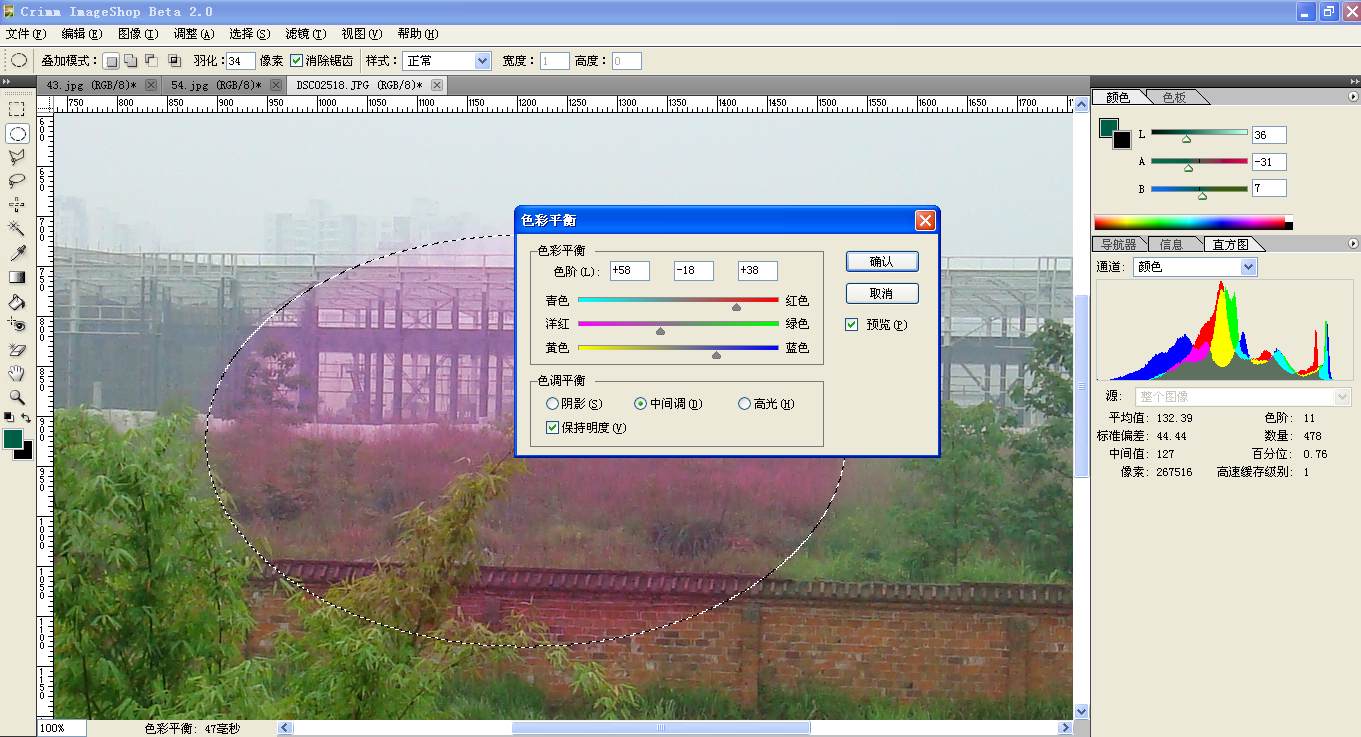Select the Rectangular Marquee tool
Screen dimensions: 1361x737
coord(17,109)
